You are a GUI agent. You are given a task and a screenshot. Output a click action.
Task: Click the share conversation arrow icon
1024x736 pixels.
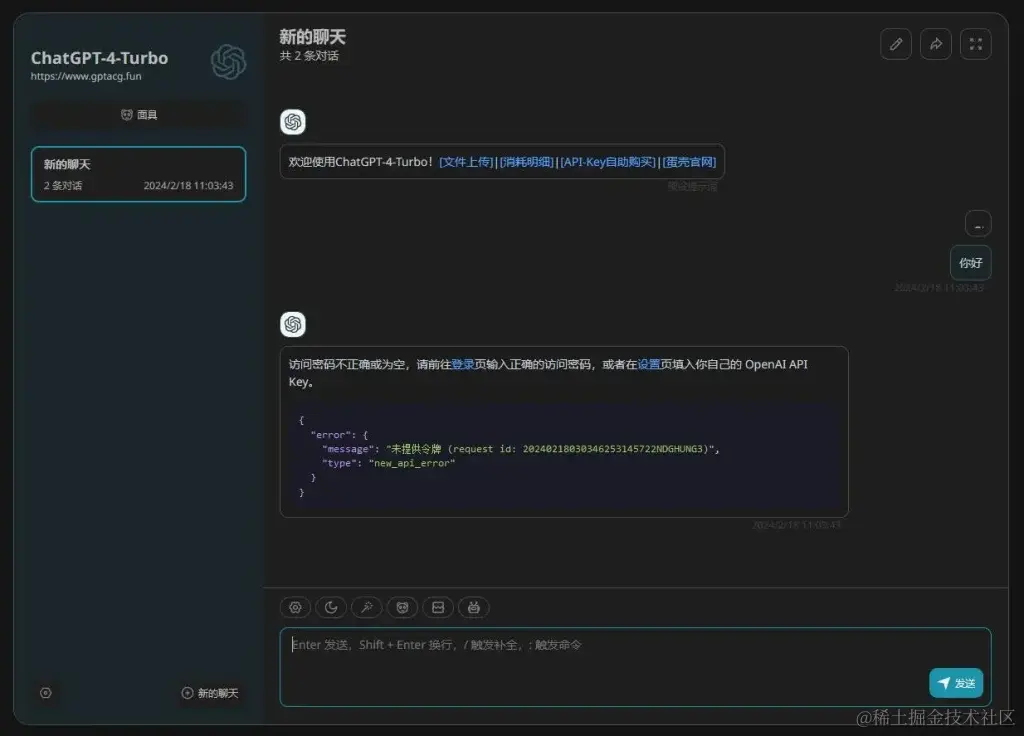pos(936,44)
